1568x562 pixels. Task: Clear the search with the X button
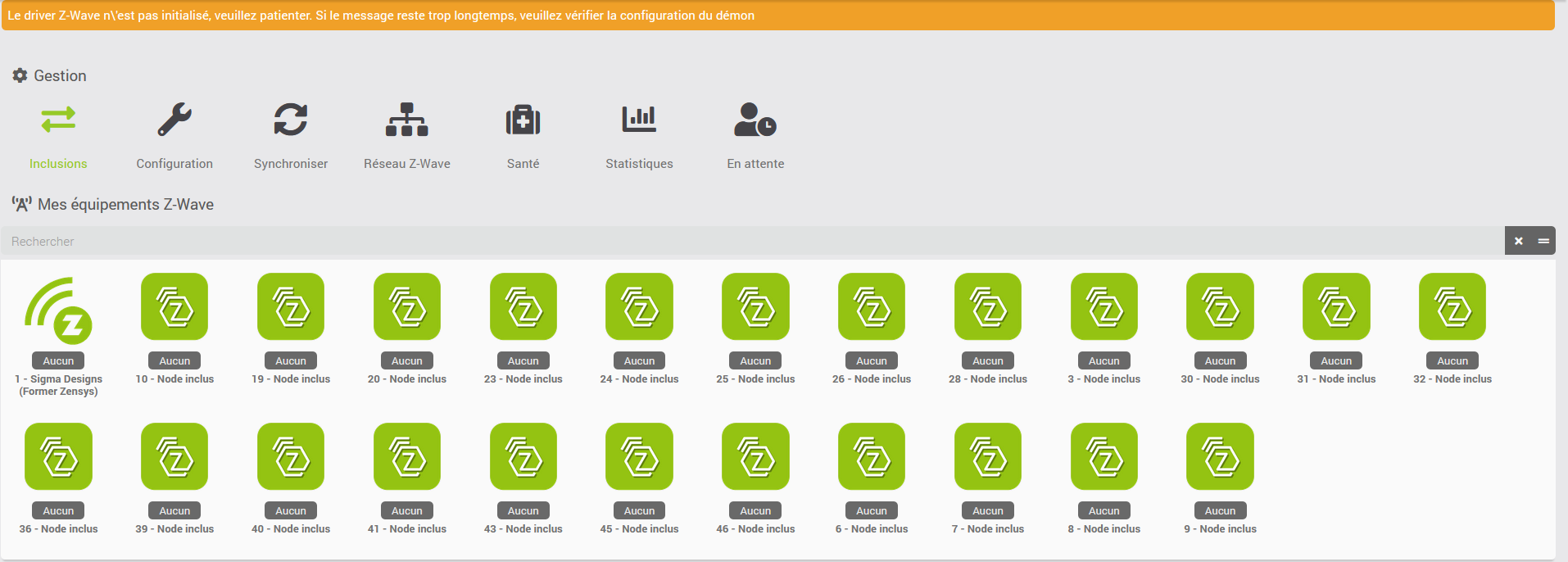[x=1518, y=242]
